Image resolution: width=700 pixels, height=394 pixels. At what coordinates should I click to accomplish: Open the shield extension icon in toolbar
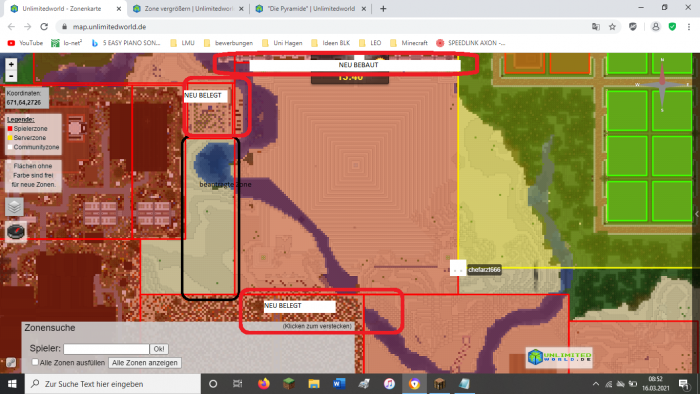click(x=633, y=27)
